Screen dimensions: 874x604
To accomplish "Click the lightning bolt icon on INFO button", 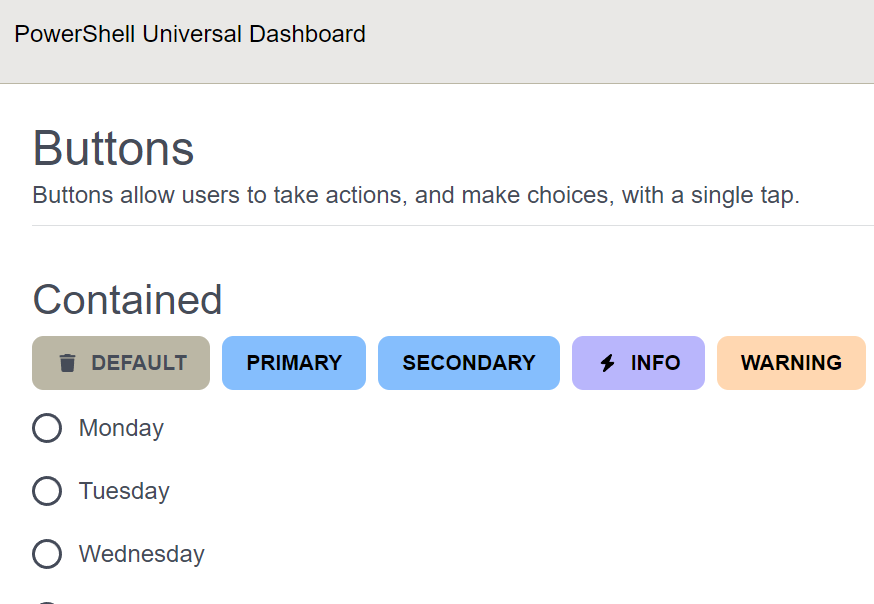I will click(x=607, y=363).
